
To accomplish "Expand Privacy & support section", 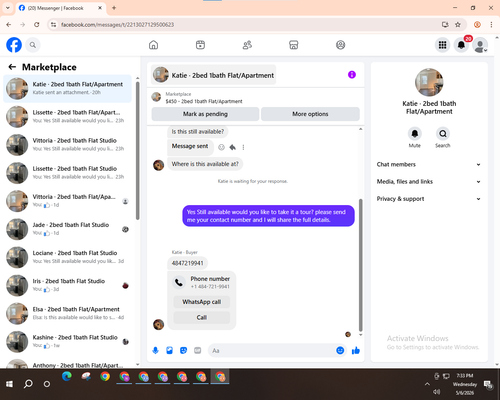I will pos(429,199).
